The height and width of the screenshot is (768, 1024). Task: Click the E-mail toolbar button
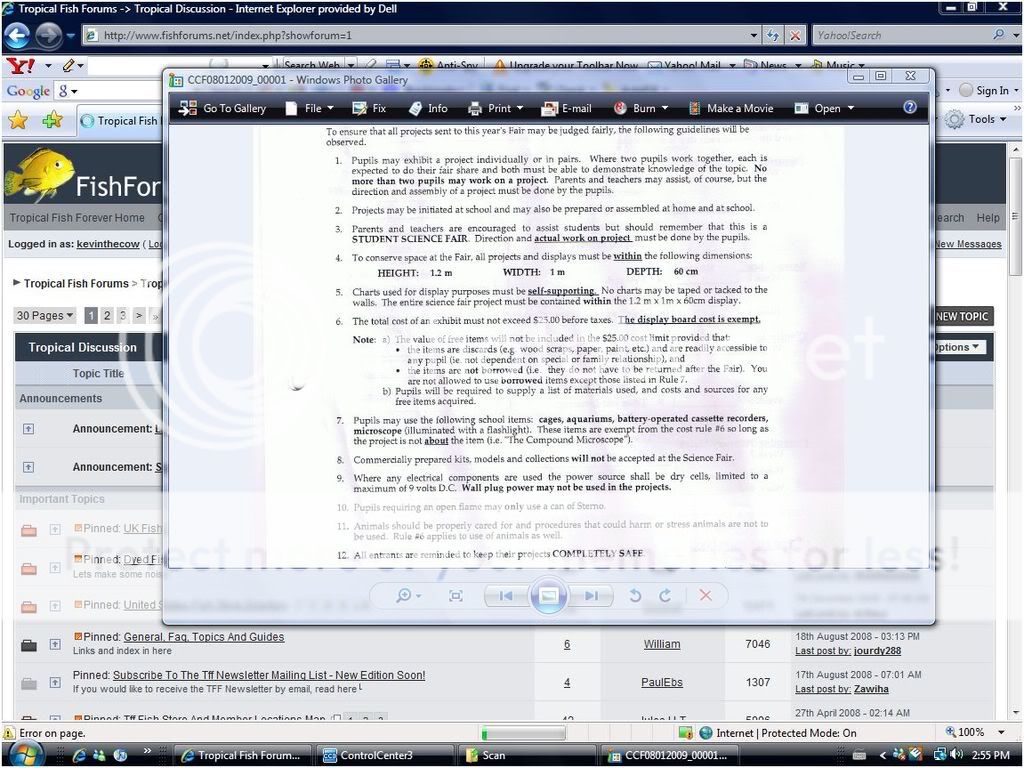[566, 108]
